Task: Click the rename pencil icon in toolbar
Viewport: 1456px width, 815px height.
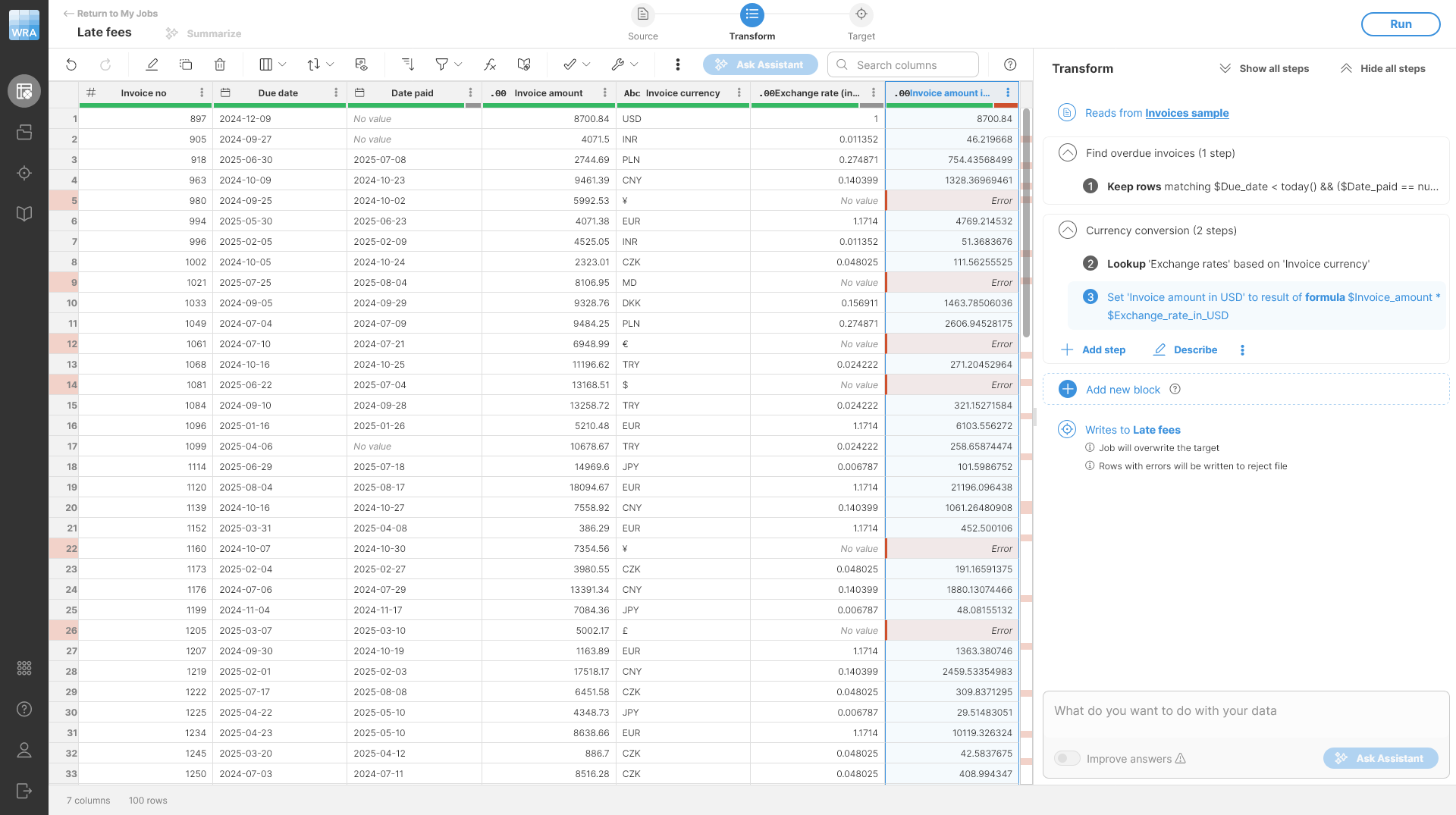Action: pyautogui.click(x=152, y=65)
